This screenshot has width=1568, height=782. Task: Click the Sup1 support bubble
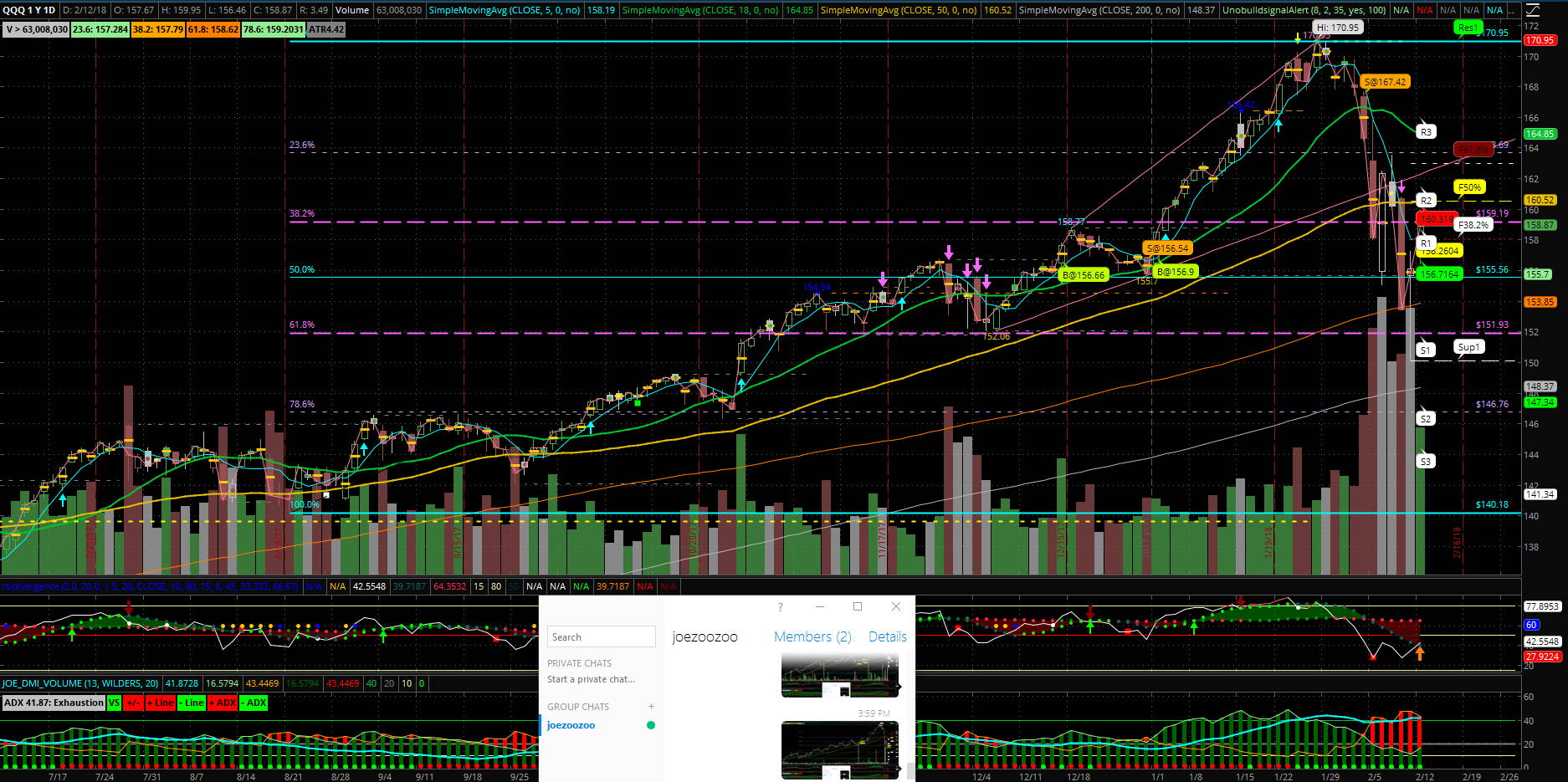point(1468,347)
